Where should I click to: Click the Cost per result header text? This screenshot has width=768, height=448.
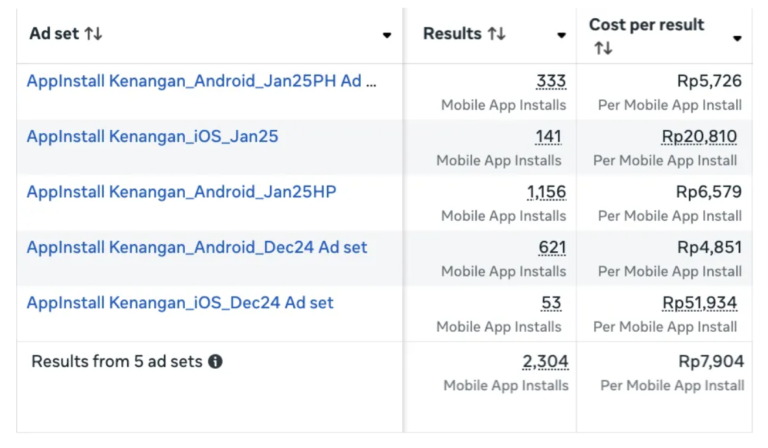[646, 25]
